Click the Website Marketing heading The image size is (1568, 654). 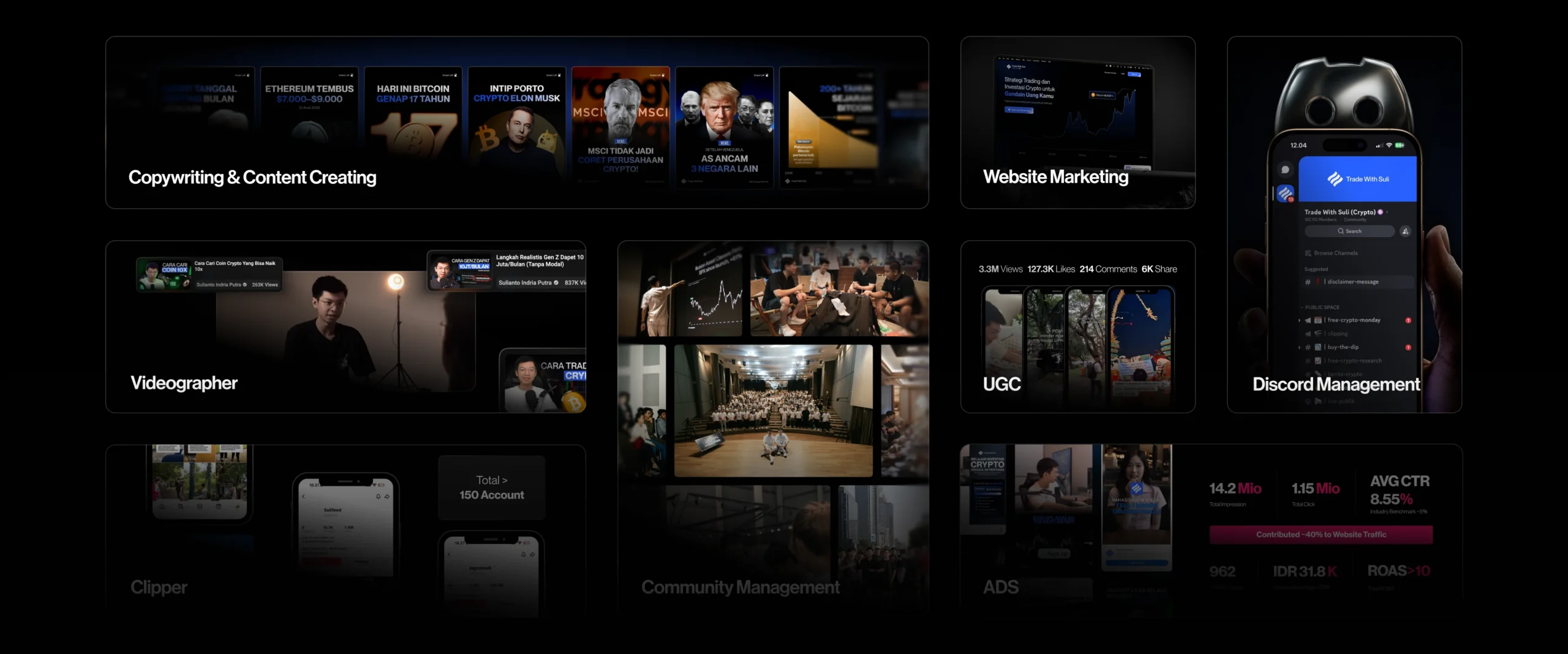point(1055,177)
